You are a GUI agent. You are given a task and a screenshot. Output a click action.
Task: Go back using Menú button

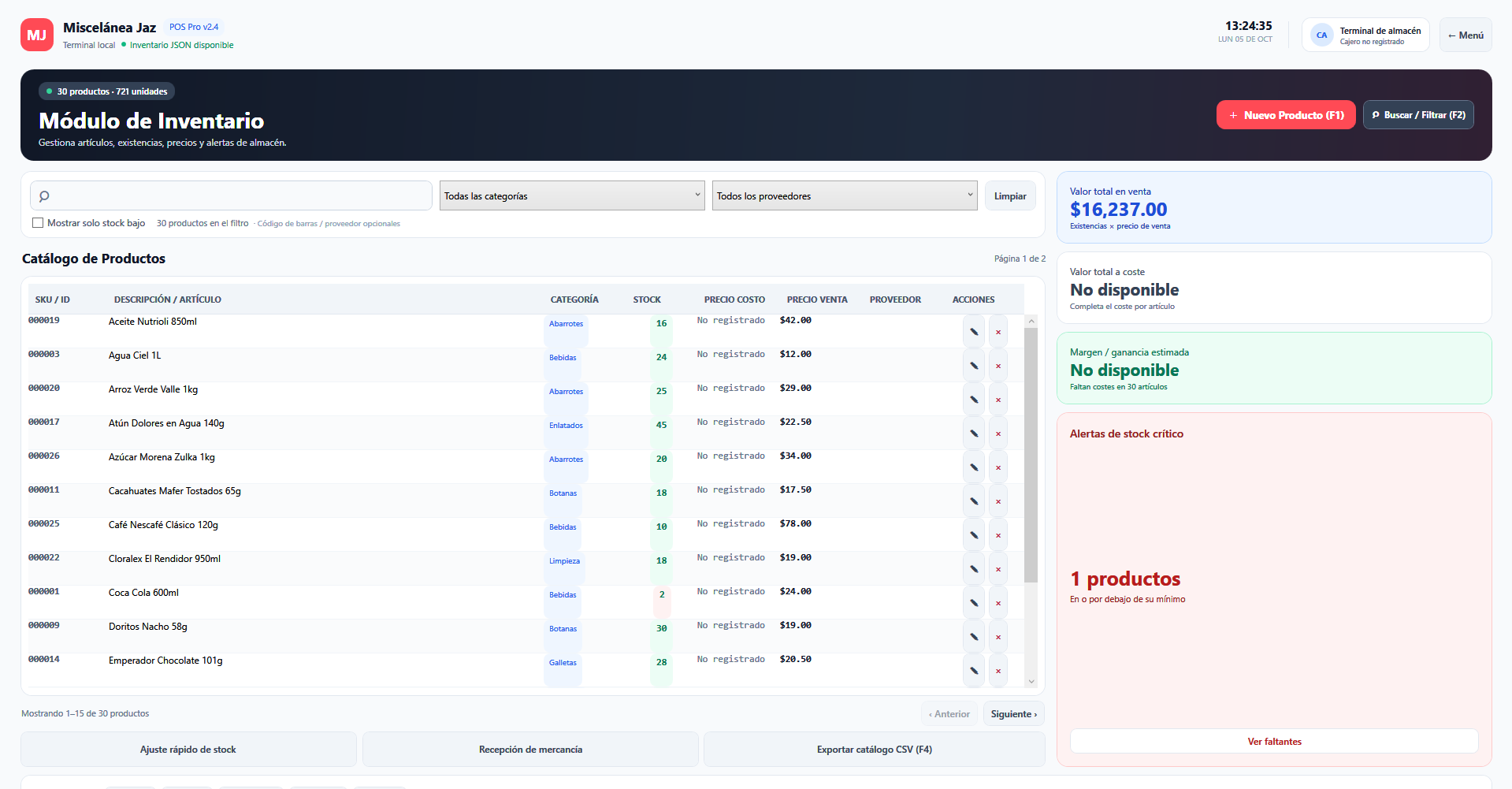point(1466,35)
